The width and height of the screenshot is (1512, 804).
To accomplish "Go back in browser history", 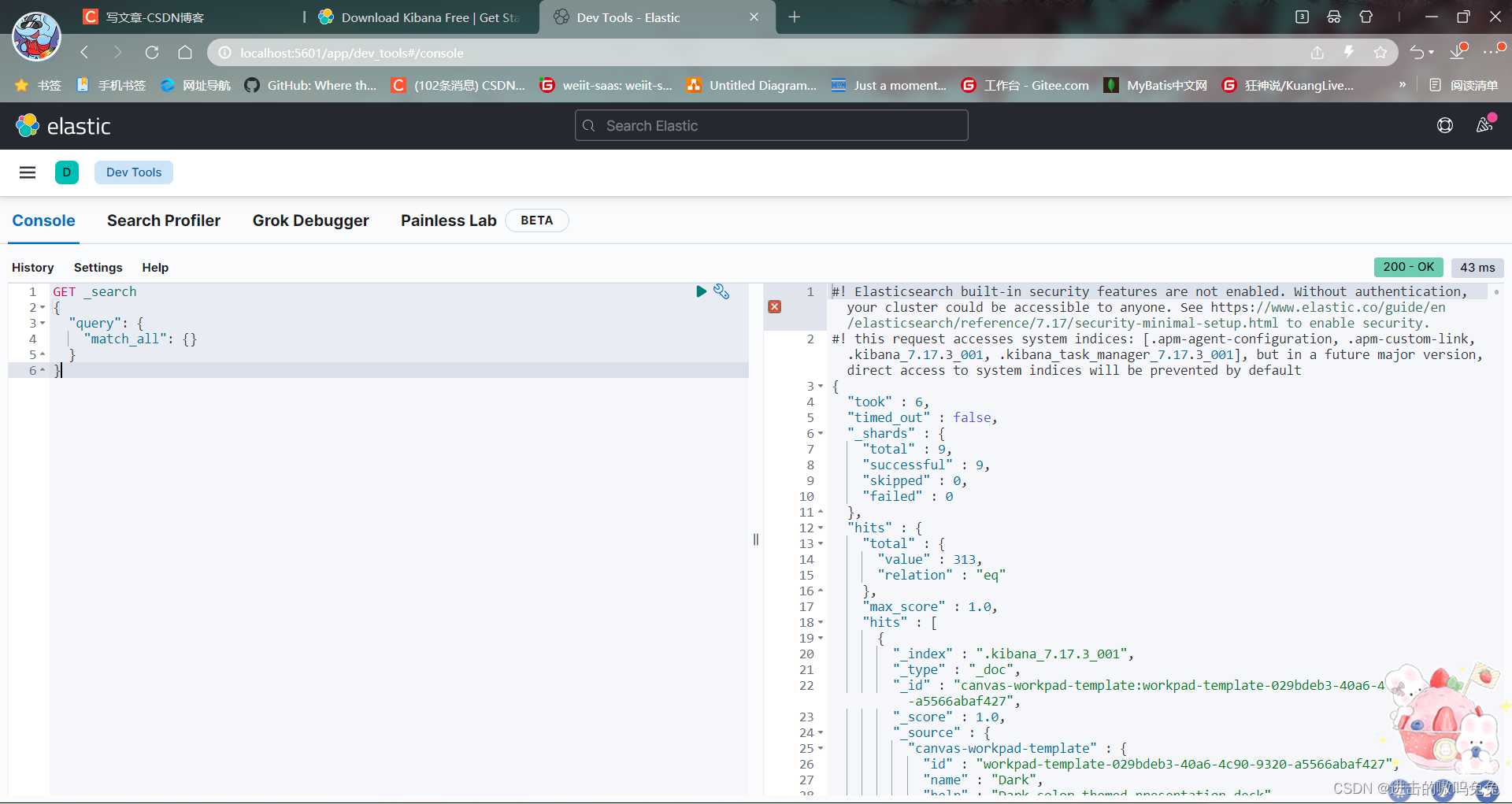I will click(x=85, y=53).
